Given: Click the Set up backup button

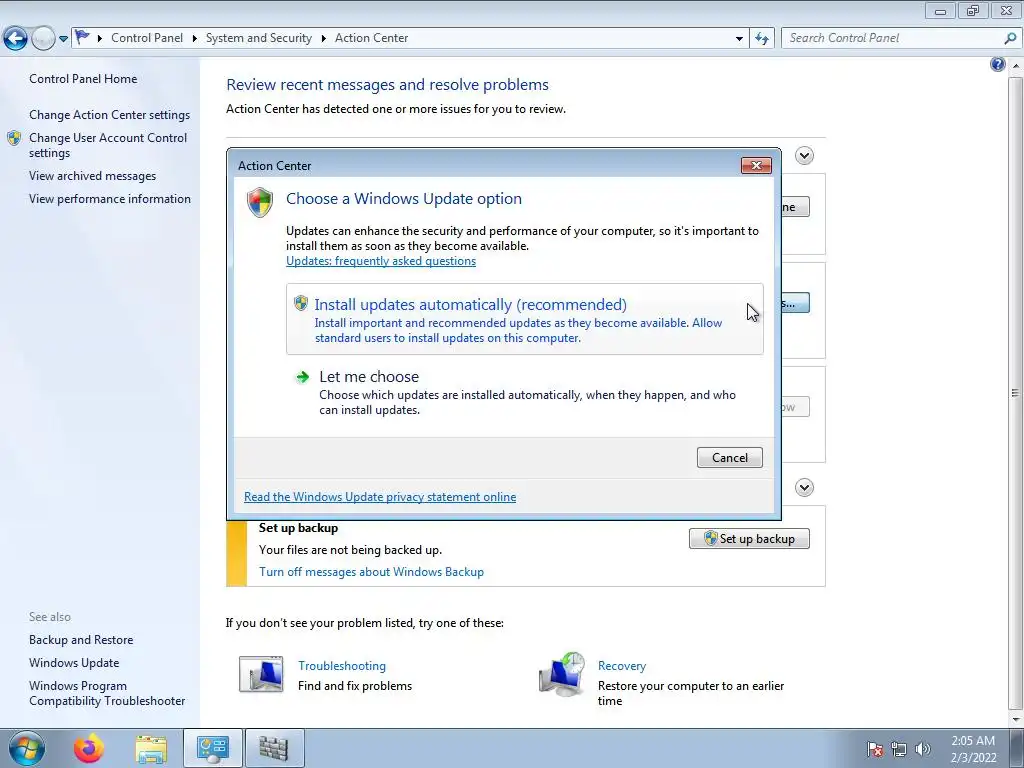Looking at the screenshot, I should click(749, 539).
